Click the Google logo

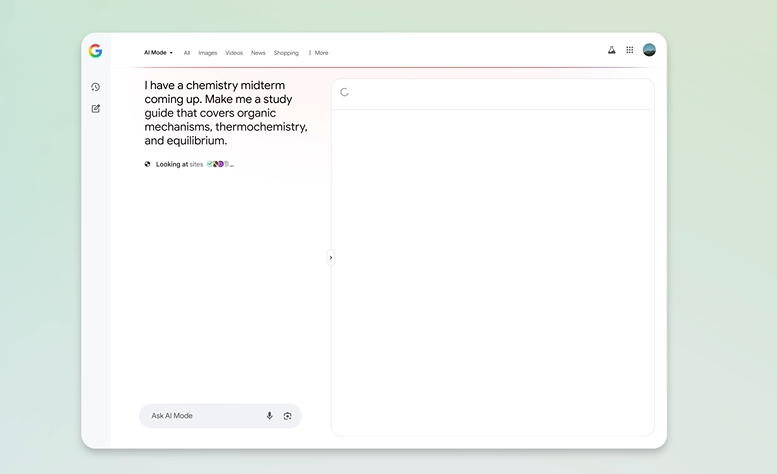coord(95,51)
